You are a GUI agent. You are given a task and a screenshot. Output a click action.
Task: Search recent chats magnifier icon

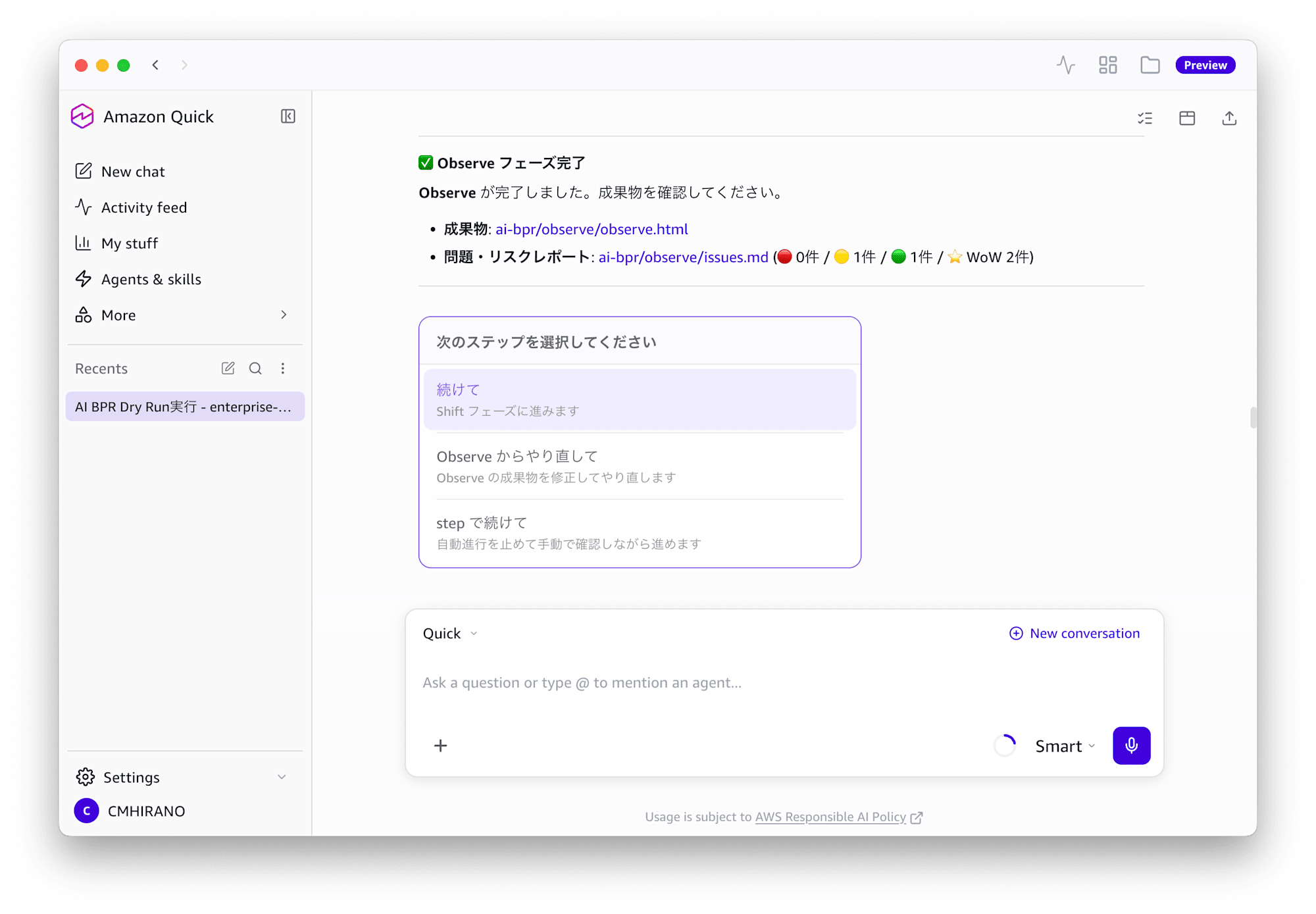tap(255, 368)
